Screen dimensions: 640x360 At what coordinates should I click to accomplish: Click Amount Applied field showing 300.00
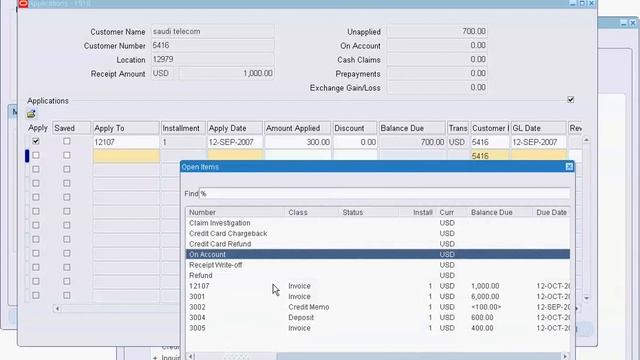coord(298,142)
